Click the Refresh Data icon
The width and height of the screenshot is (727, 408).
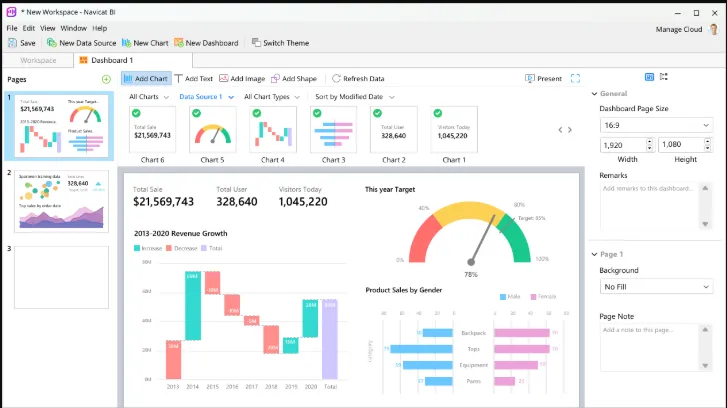coord(337,78)
